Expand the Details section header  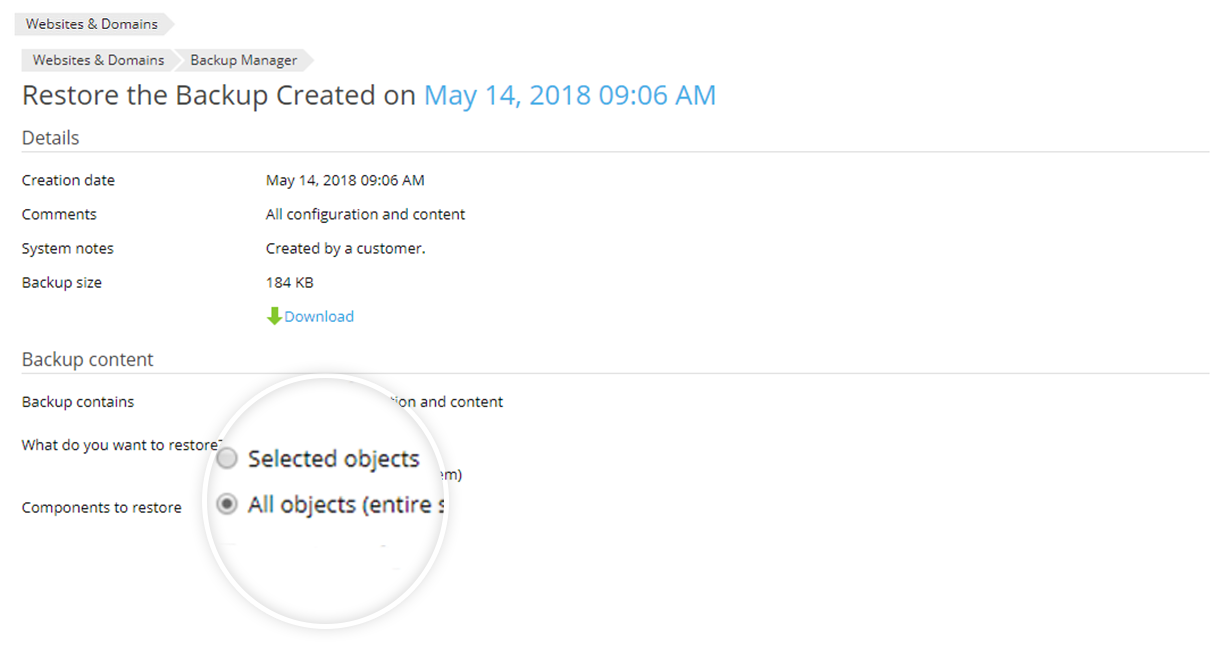tap(50, 137)
